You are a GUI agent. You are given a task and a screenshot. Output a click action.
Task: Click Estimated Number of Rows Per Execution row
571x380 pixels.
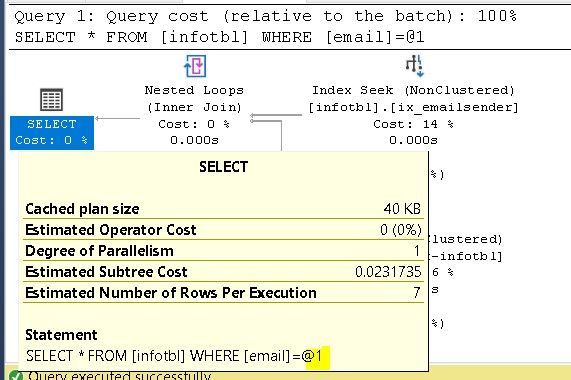click(223, 293)
